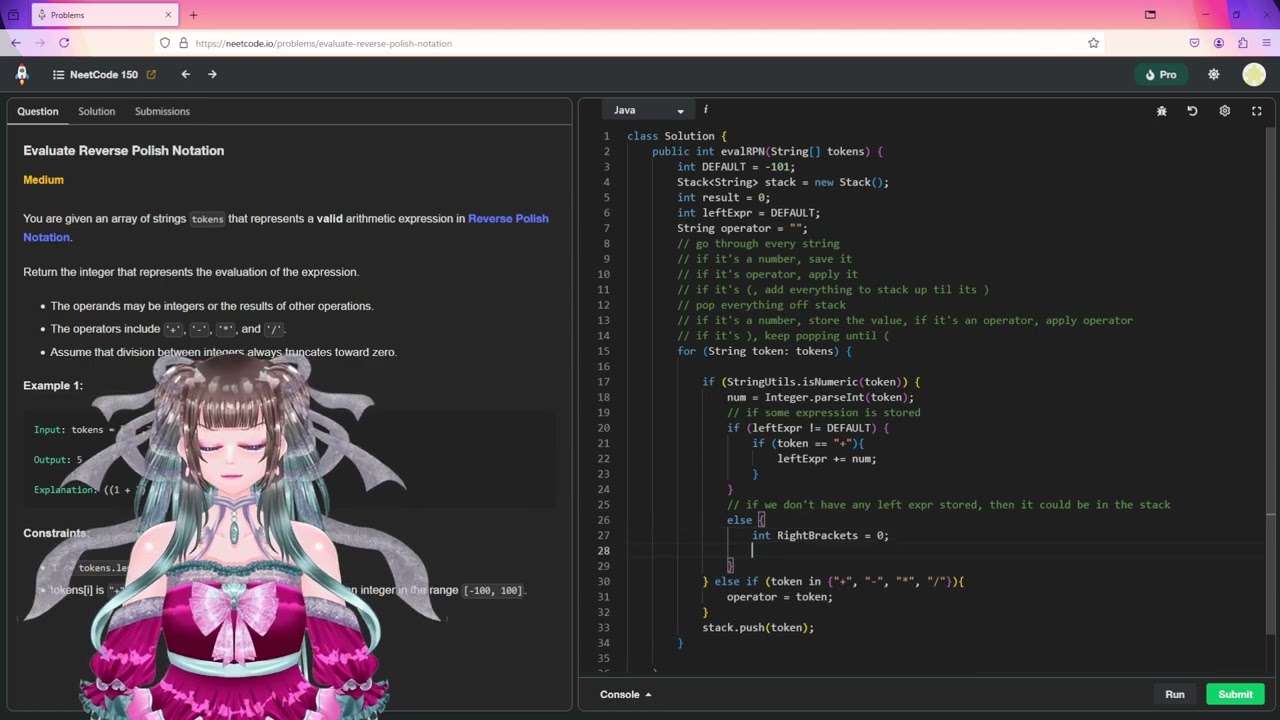Click the bug debug icon
The width and height of the screenshot is (1280, 720).
point(1162,111)
